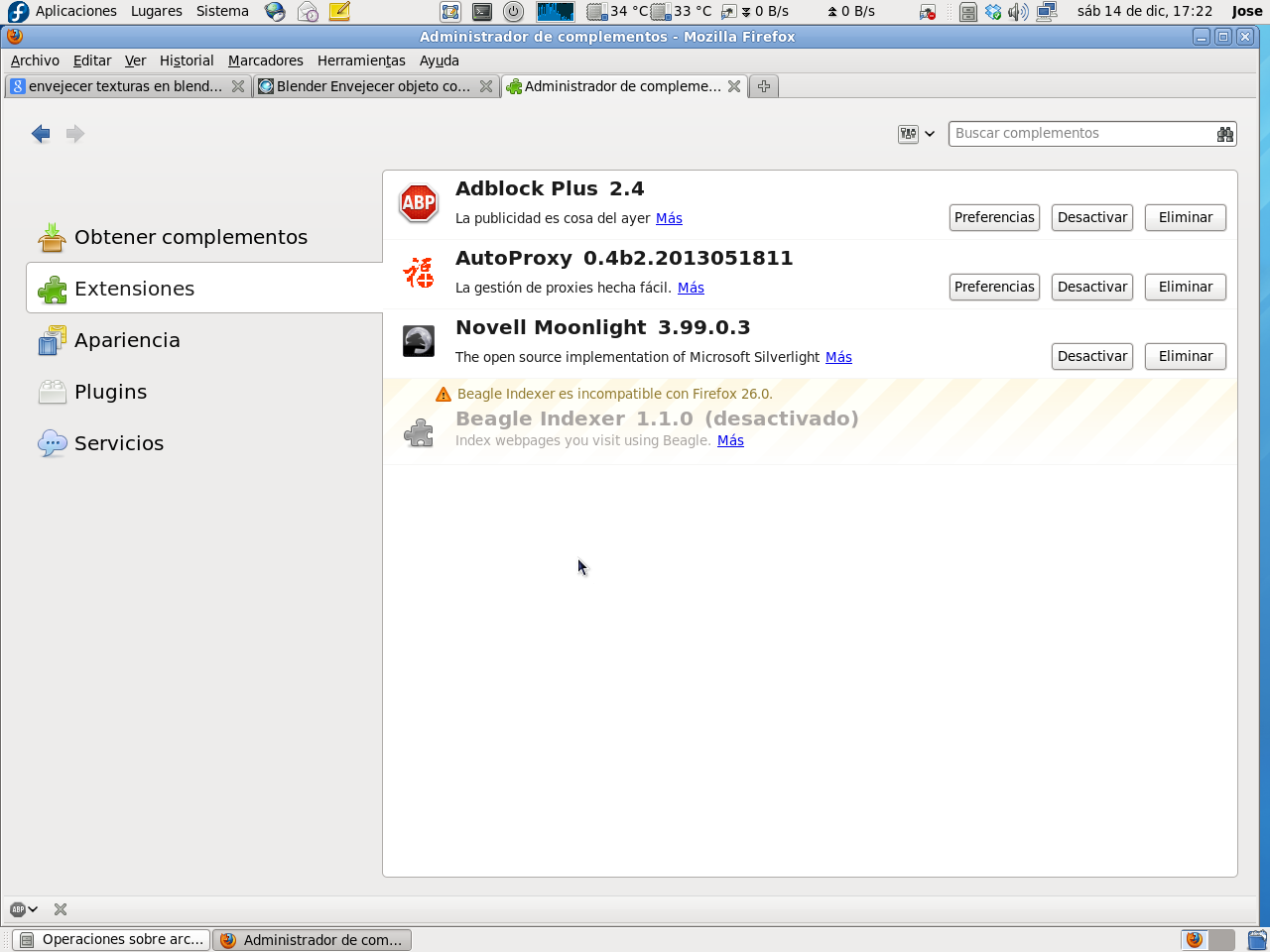
Task: Disable Adblock Plus with Desactivar
Action: tap(1092, 217)
